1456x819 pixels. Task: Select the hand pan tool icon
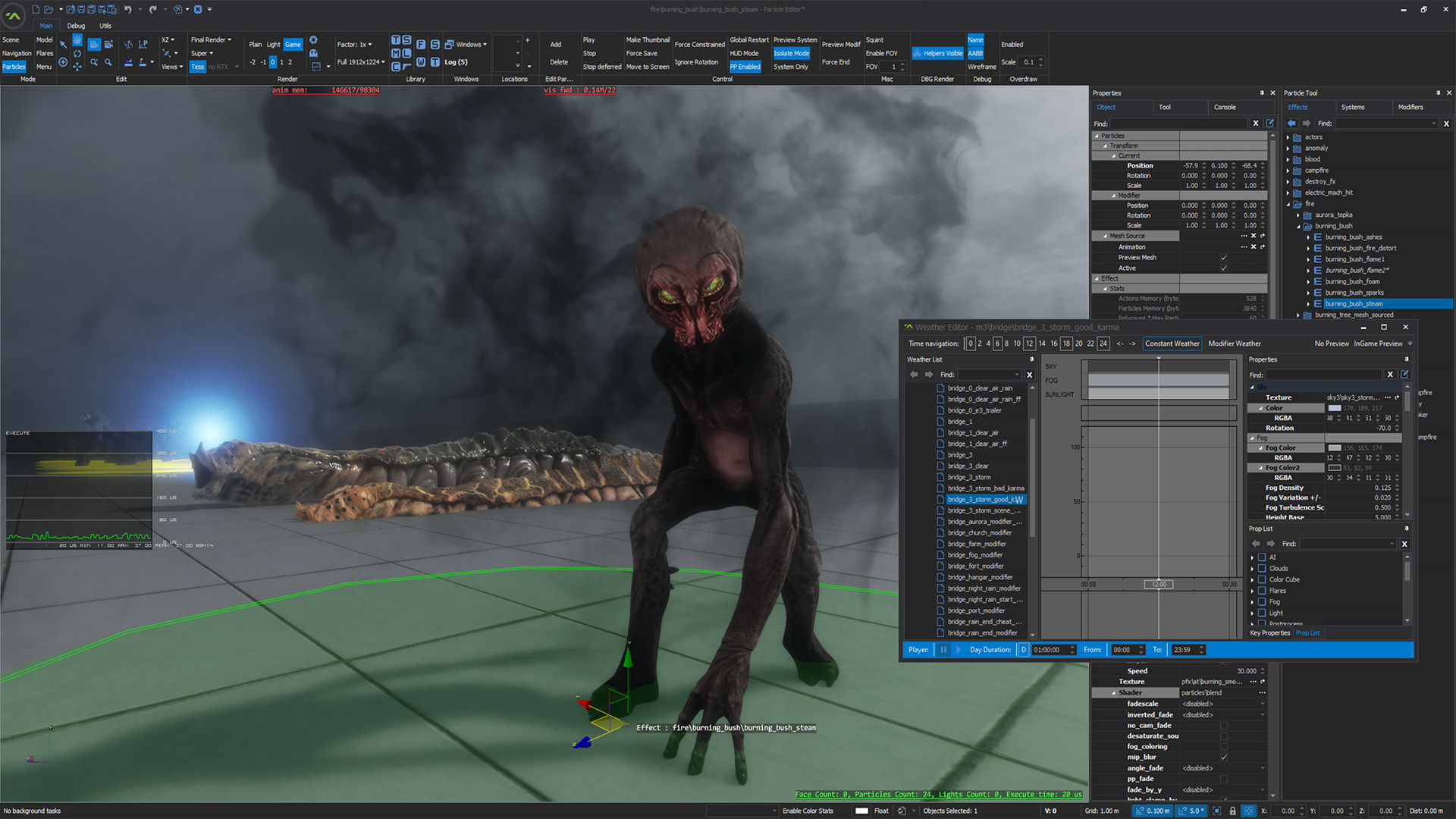77,40
